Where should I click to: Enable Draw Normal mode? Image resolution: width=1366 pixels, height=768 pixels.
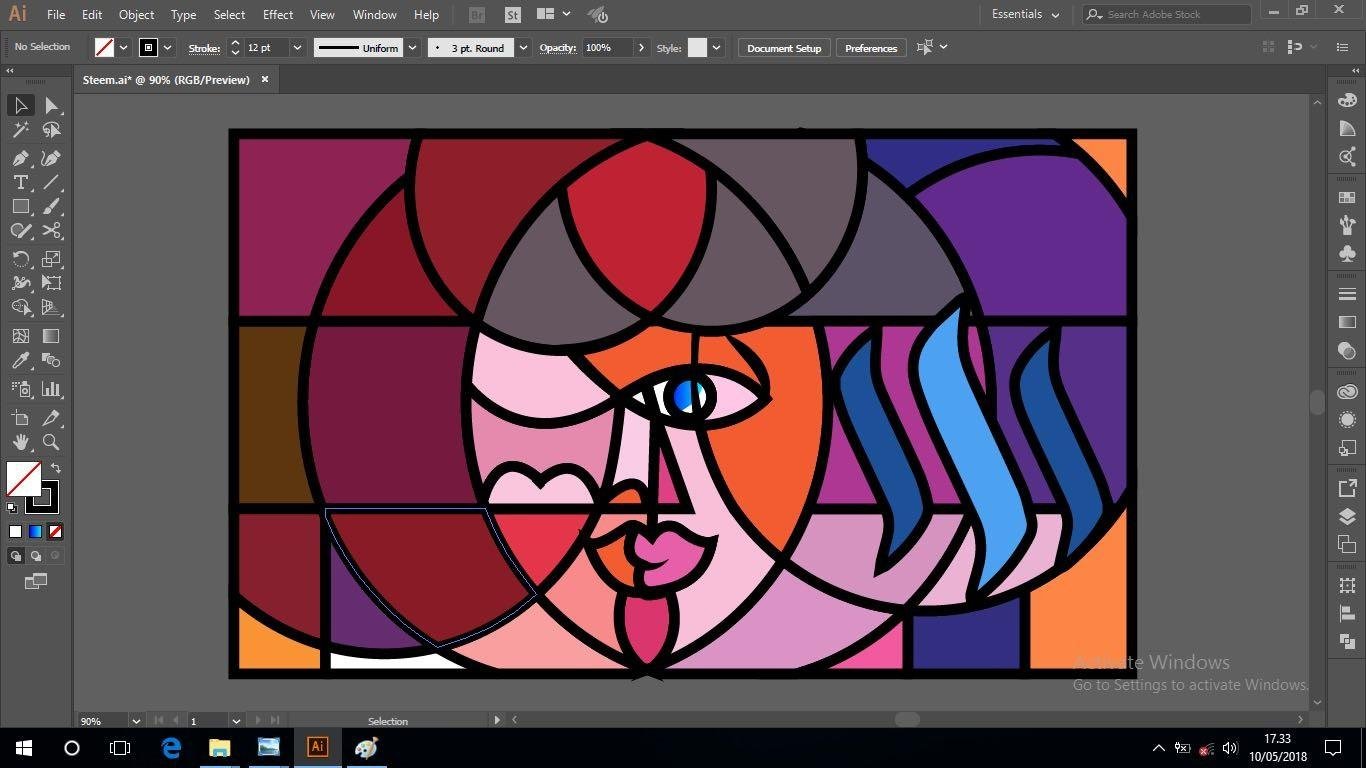[x=16, y=555]
